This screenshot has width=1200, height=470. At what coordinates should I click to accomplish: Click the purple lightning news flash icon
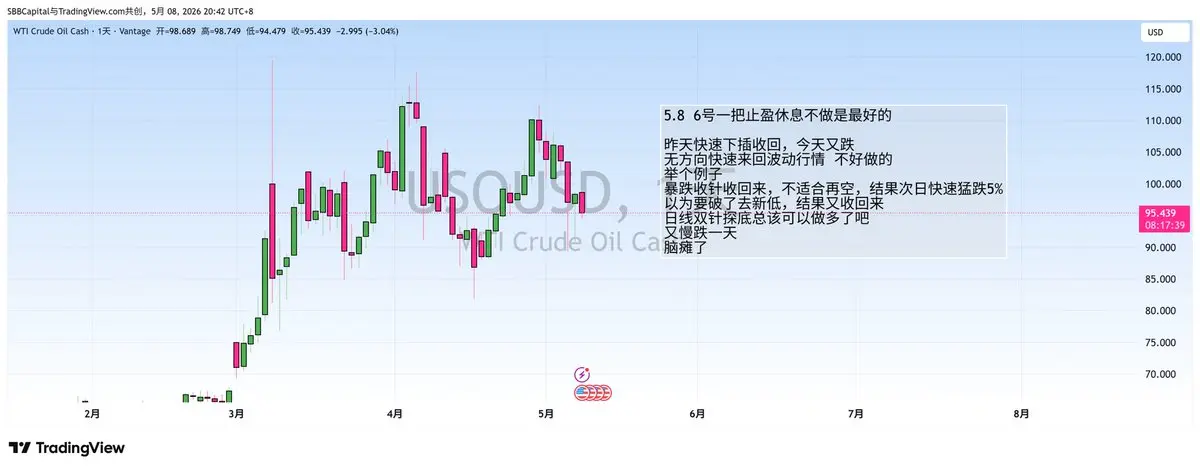click(583, 374)
